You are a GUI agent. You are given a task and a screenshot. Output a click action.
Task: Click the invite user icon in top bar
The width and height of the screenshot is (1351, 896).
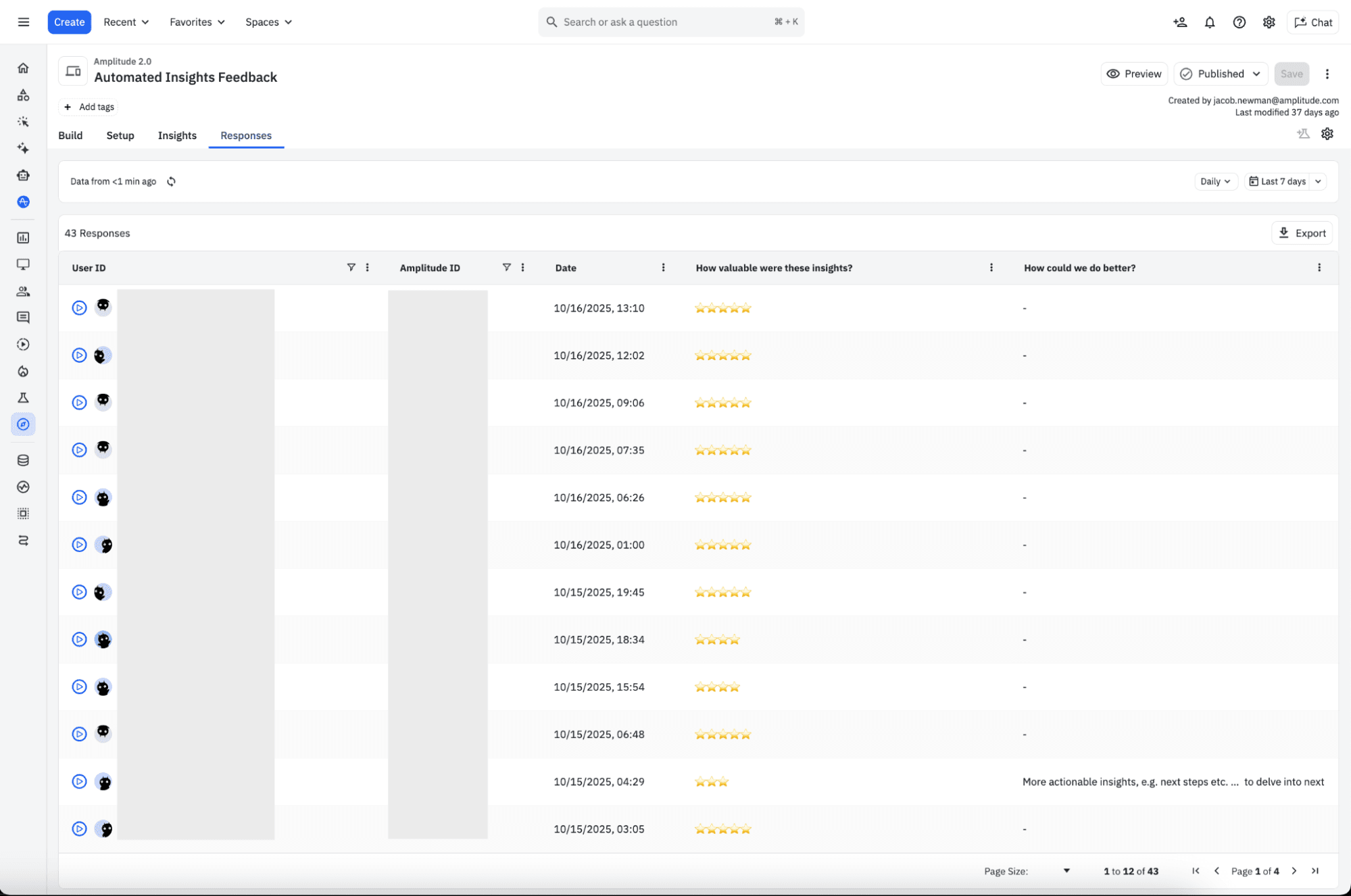(1180, 22)
